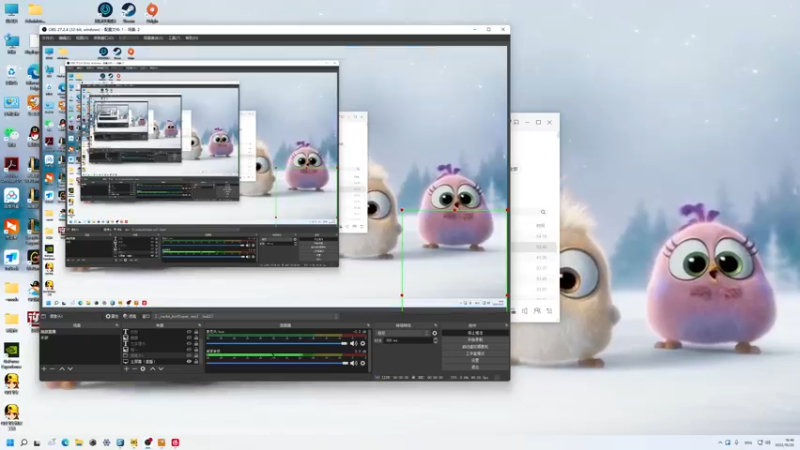Image resolution: width=800 pixels, height=450 pixels.
Task: Open taskbar Search
Action: [23, 442]
